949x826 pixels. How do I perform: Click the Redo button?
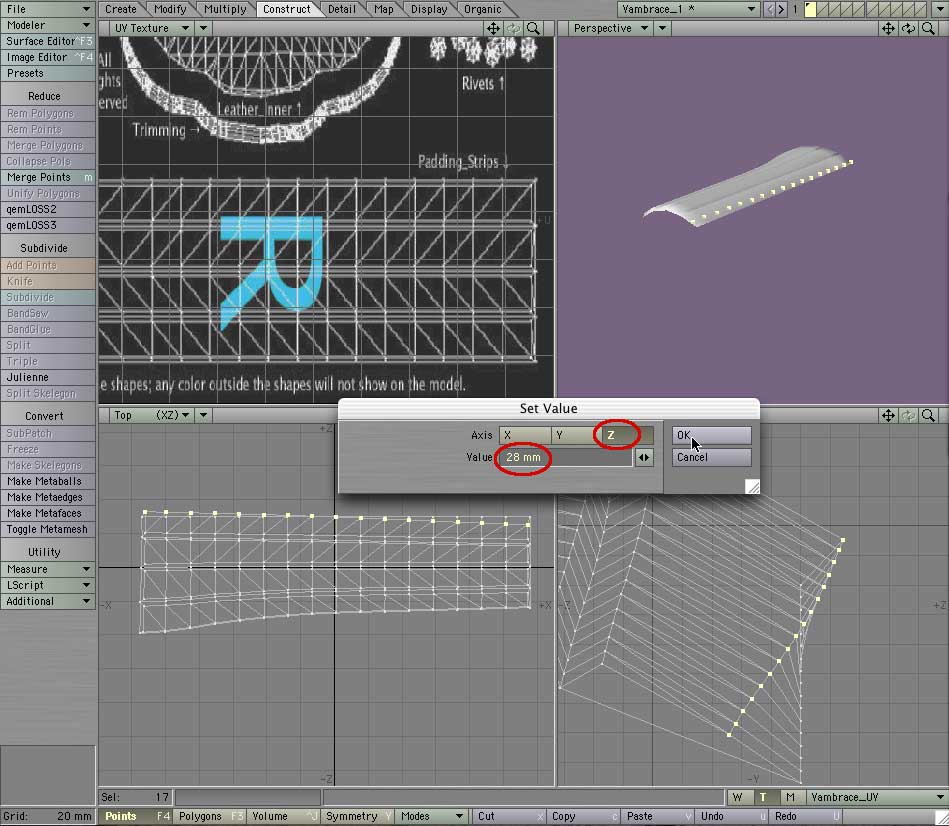pos(806,816)
